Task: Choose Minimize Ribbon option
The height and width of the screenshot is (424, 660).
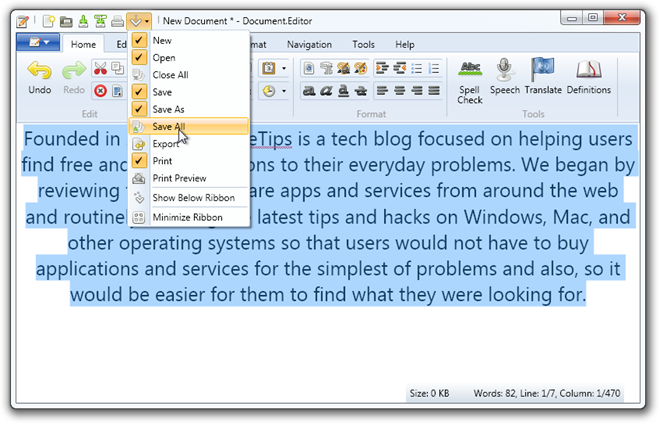Action: click(x=189, y=218)
